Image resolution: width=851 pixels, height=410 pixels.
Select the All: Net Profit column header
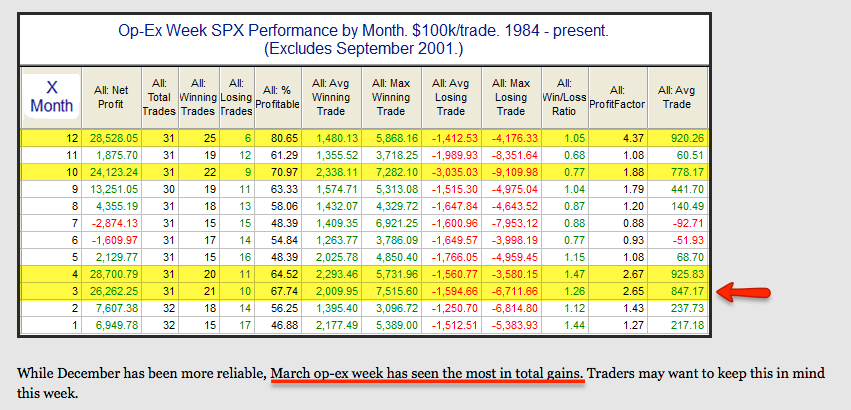click(x=111, y=98)
